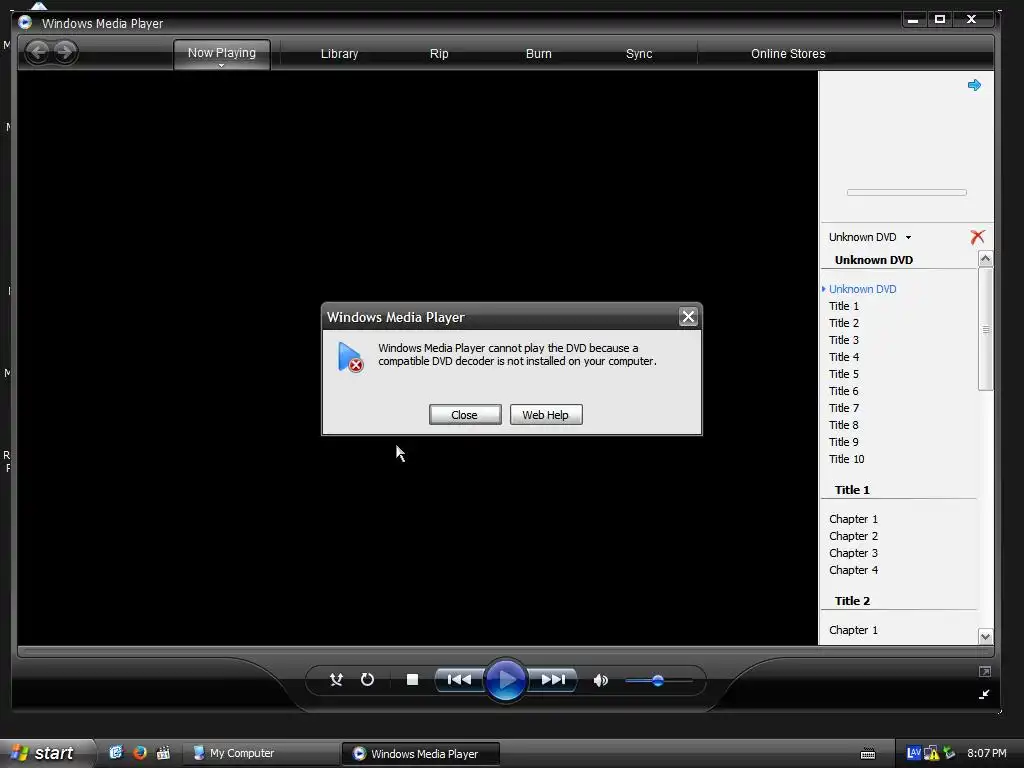The height and width of the screenshot is (768, 1024).
Task: Click the Internet Explorer quick launch icon
Action: (116, 752)
